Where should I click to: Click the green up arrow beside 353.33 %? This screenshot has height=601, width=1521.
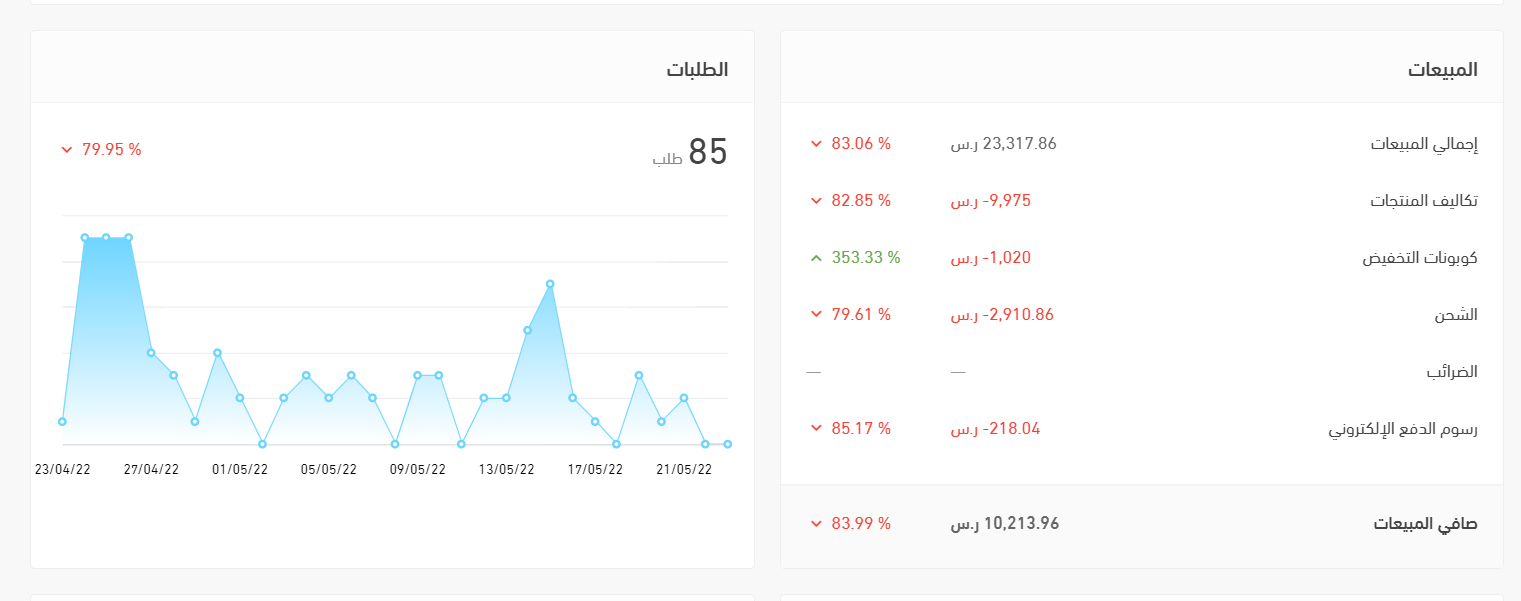click(816, 258)
